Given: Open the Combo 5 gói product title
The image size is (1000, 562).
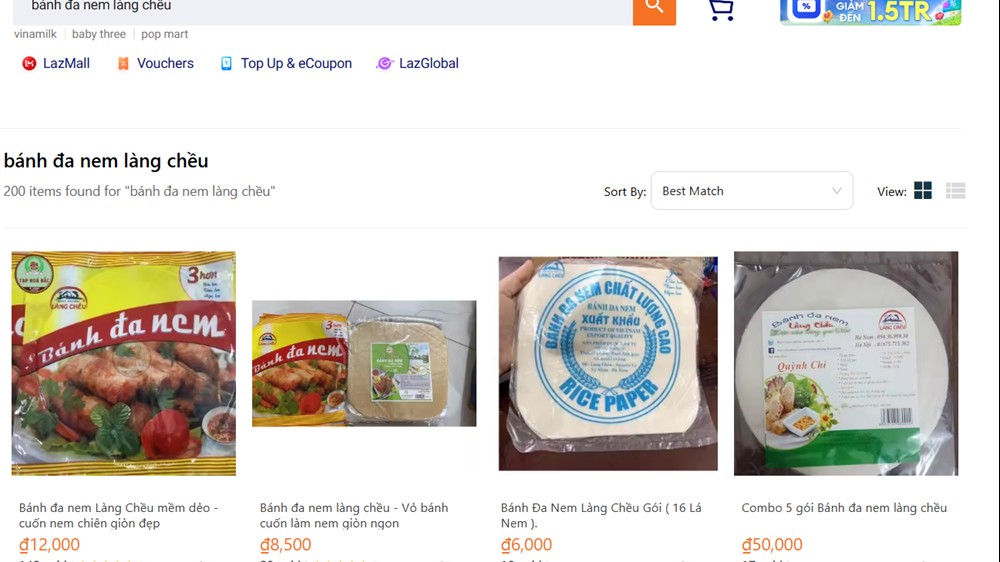Looking at the screenshot, I should tap(844, 508).
